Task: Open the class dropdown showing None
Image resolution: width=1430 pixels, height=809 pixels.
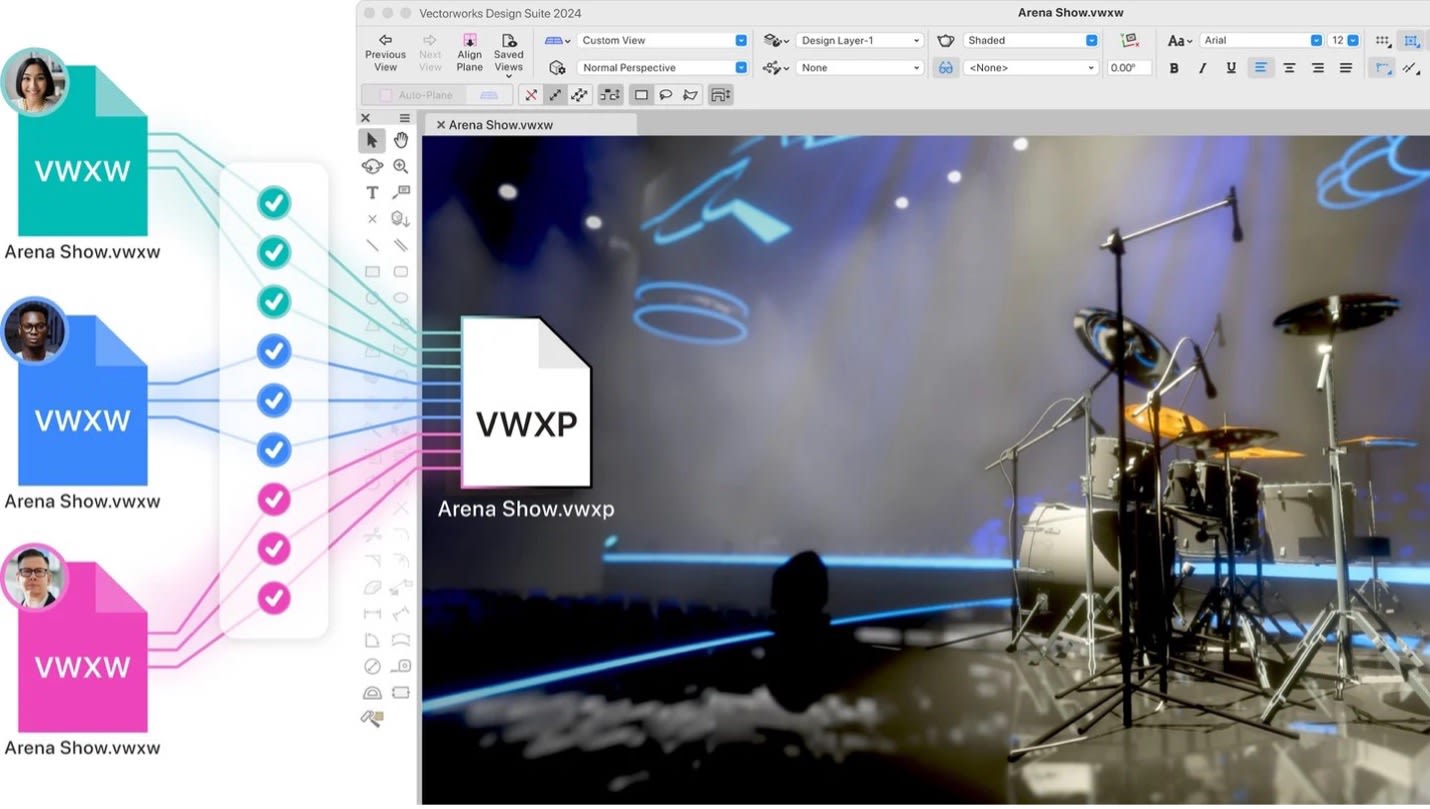Action: pyautogui.click(x=859, y=67)
